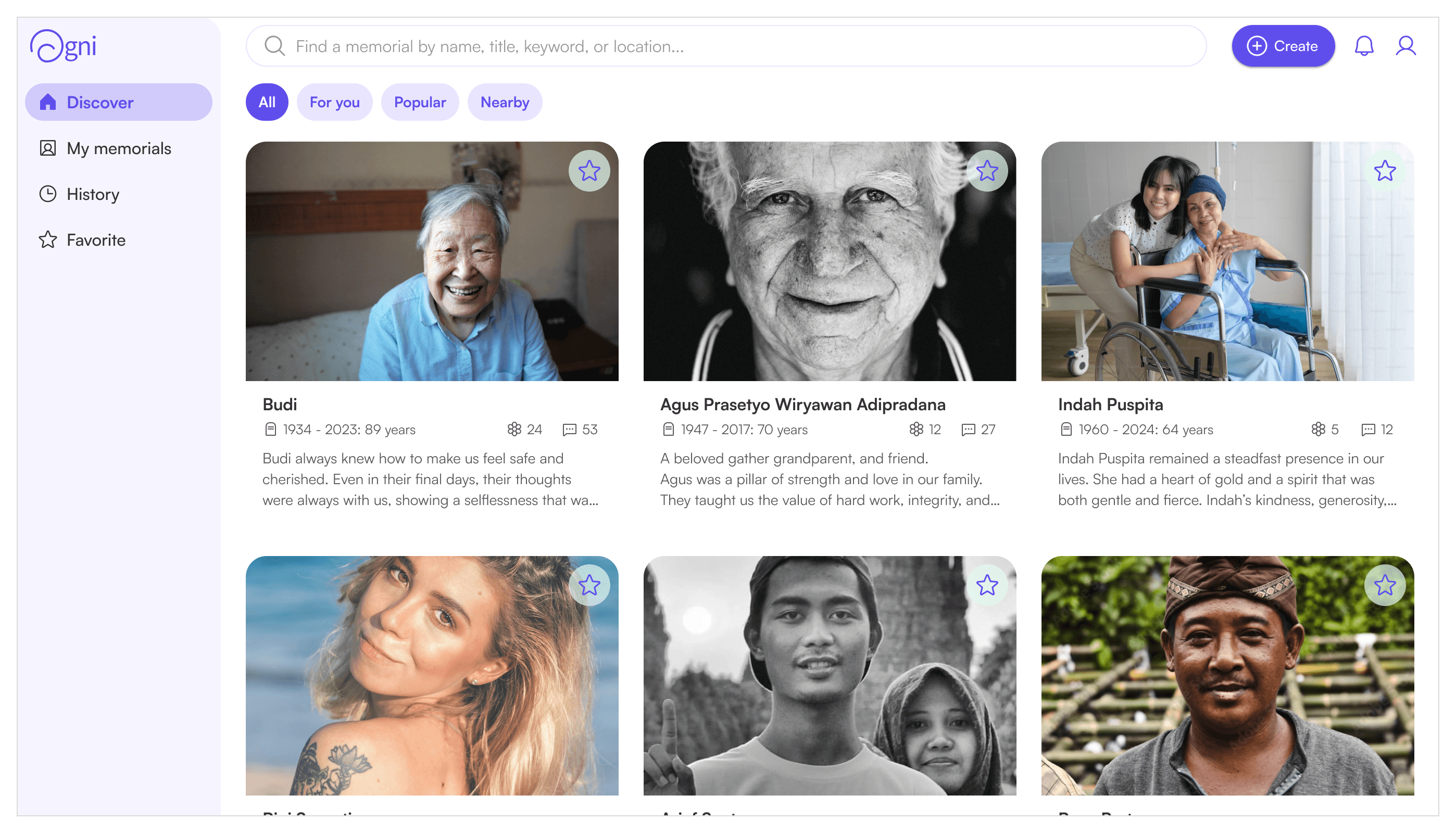Star the memorial with the man in a cap

[x=986, y=585]
